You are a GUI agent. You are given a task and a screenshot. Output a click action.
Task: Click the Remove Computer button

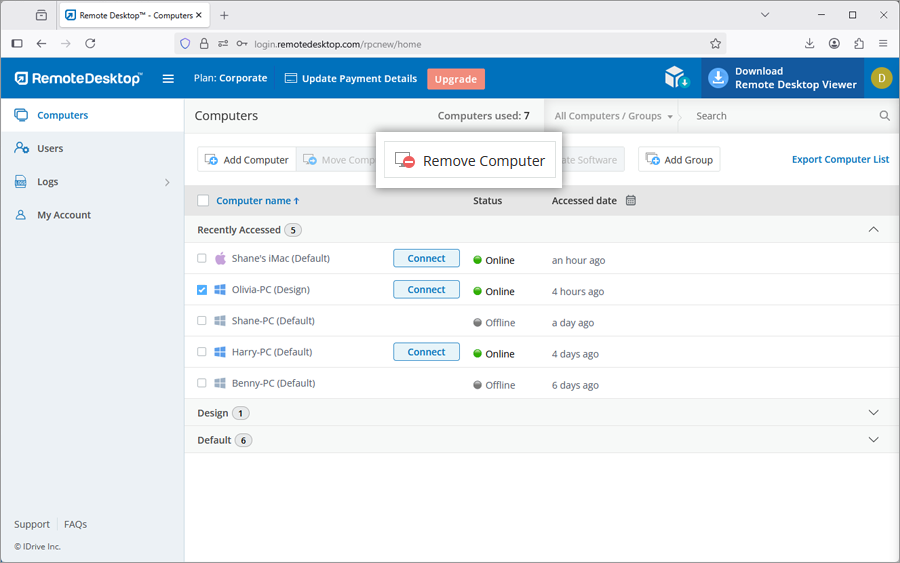[x=470, y=160]
